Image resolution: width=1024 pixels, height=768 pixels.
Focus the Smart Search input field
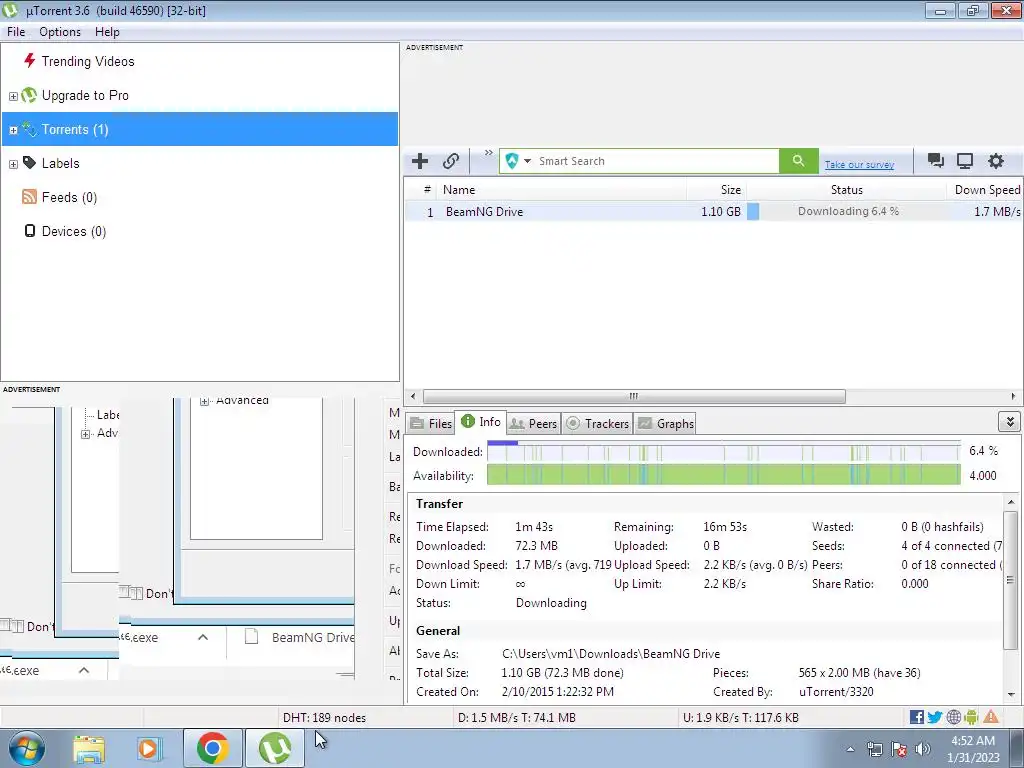click(656, 161)
